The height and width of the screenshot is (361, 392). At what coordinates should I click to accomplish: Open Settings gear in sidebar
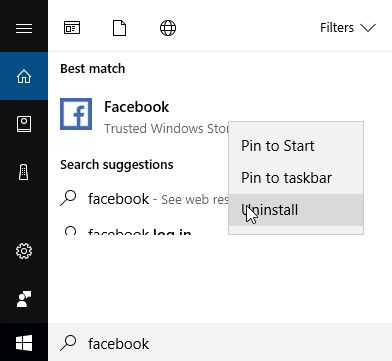[x=24, y=251]
